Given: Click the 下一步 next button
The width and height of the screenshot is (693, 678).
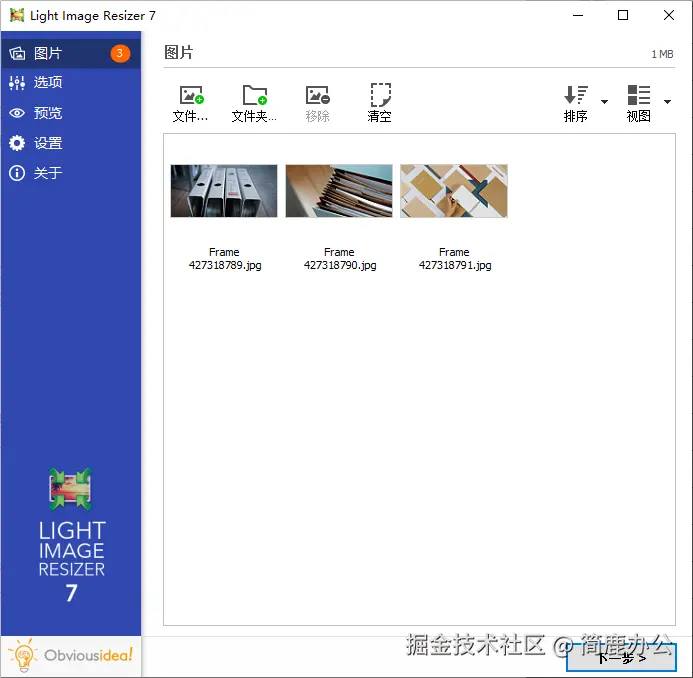Looking at the screenshot, I should click(x=621, y=658).
